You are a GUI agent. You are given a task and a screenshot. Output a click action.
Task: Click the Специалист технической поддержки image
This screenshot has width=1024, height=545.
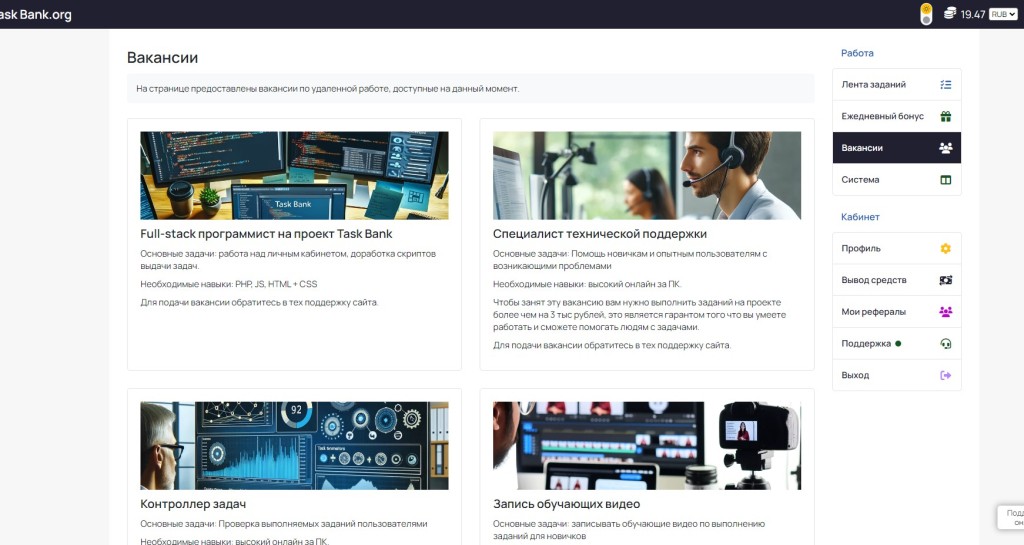[x=647, y=176]
